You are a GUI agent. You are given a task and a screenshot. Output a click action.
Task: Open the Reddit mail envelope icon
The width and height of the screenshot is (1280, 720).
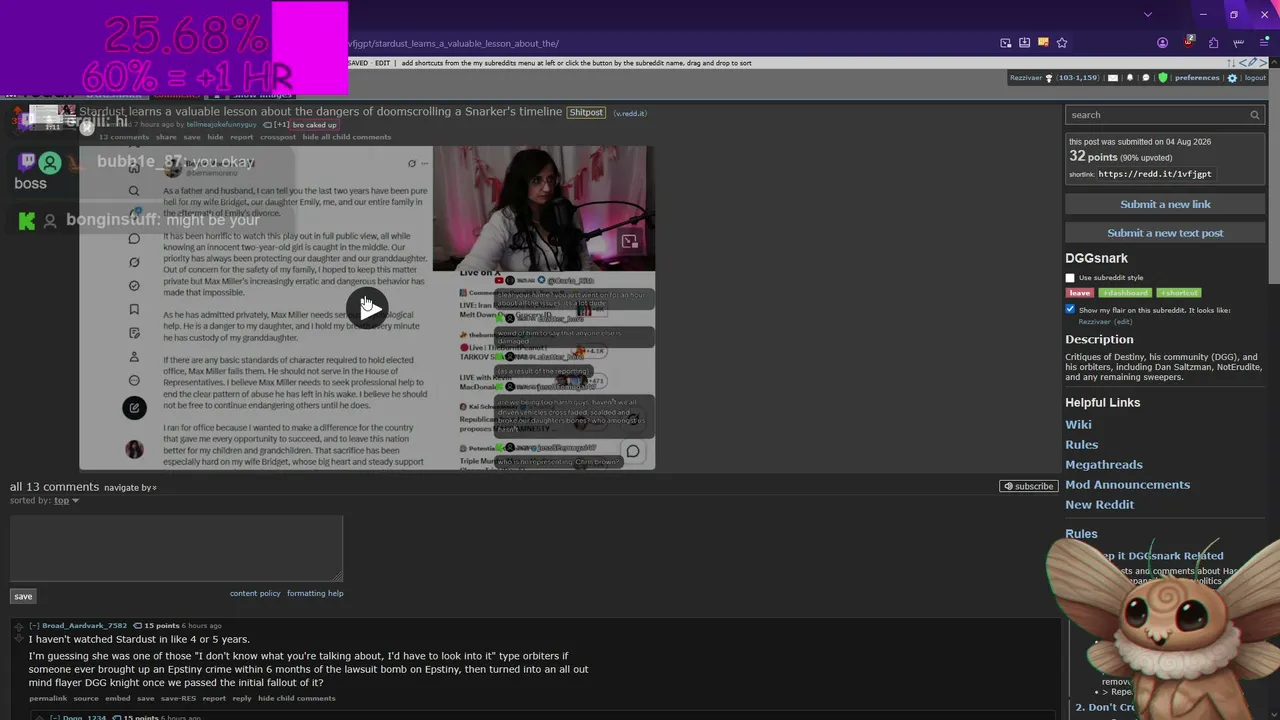1115,78
